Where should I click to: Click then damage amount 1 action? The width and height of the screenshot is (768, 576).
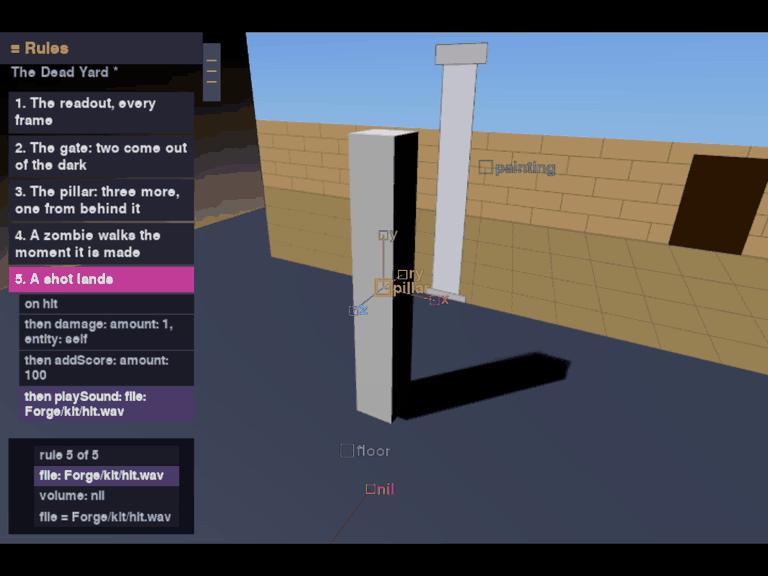106,332
